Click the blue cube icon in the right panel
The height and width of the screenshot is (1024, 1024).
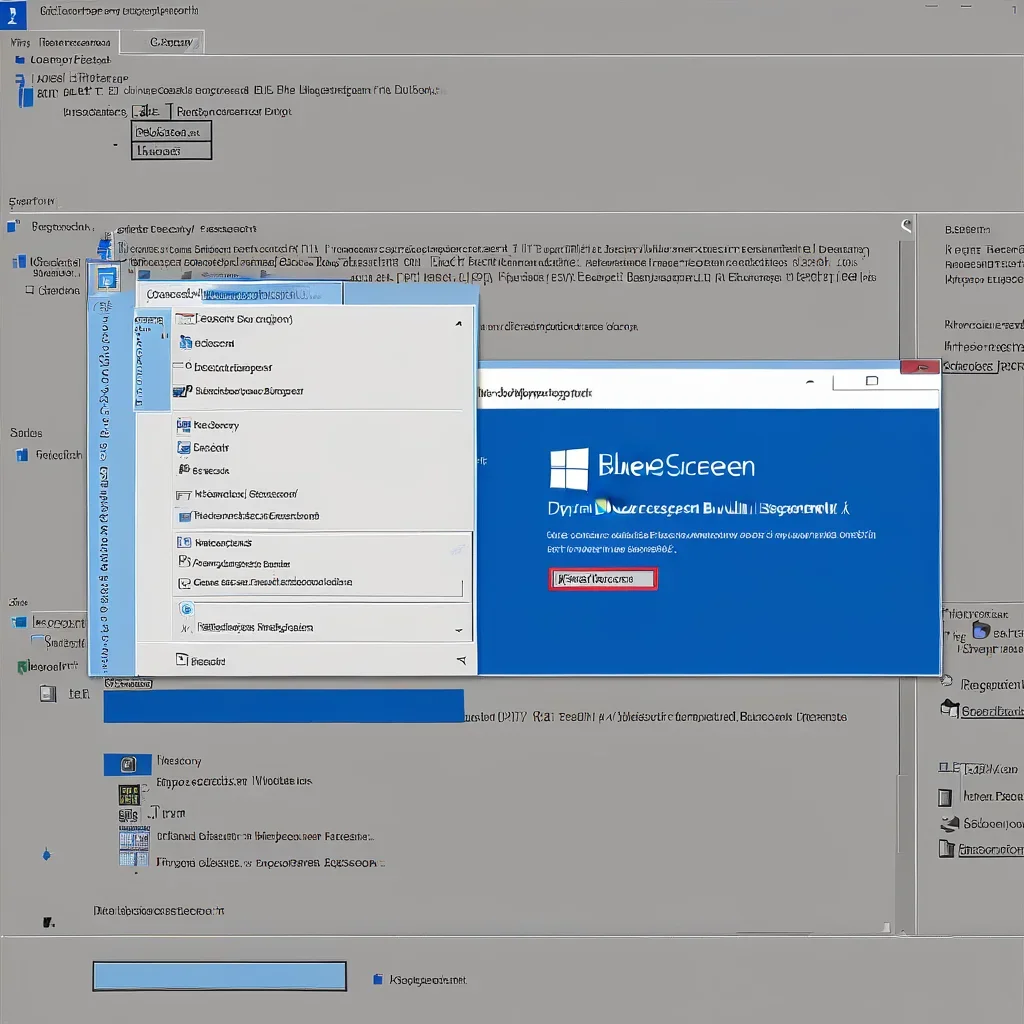981,630
